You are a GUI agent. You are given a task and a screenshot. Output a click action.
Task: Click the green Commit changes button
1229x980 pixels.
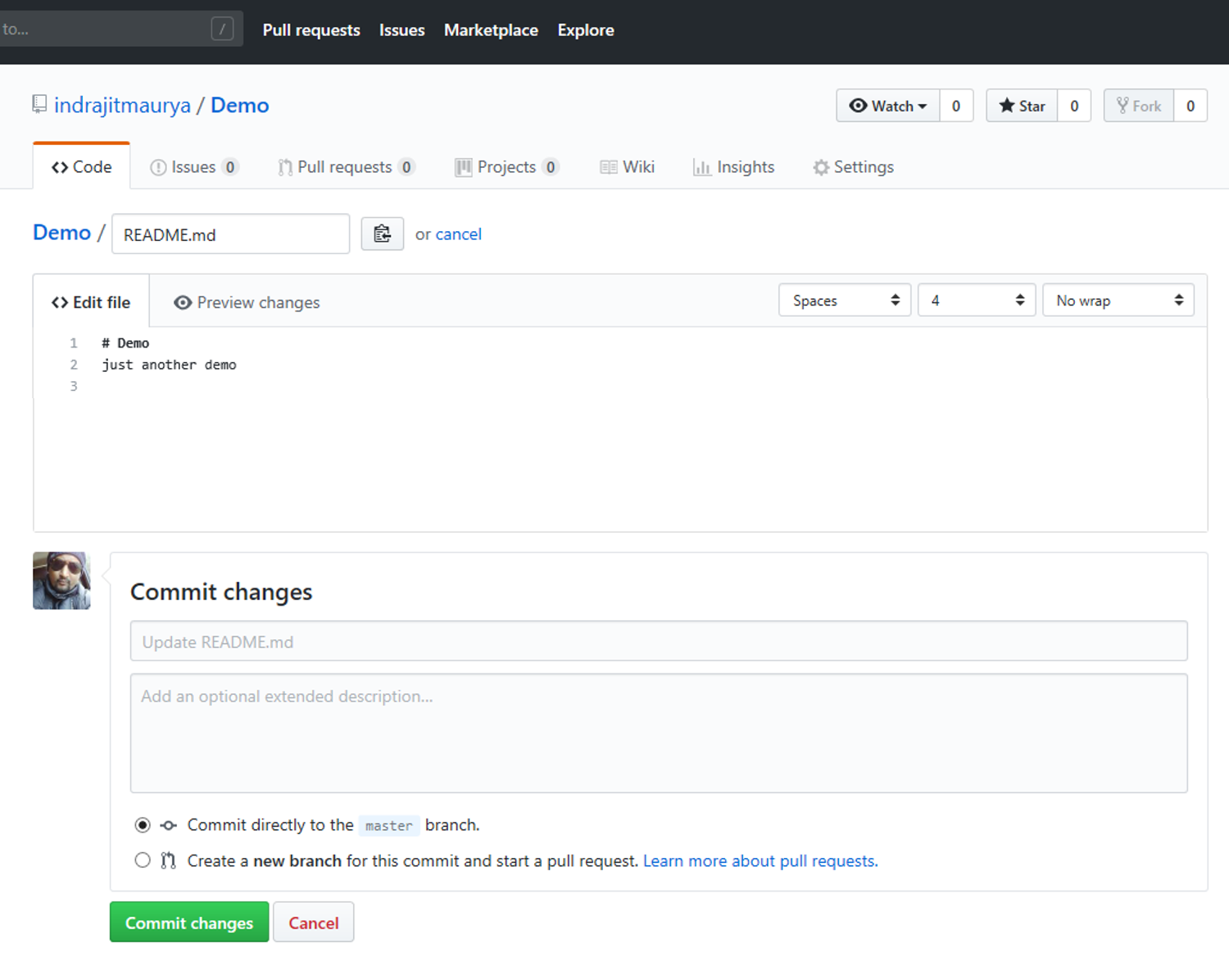[189, 923]
